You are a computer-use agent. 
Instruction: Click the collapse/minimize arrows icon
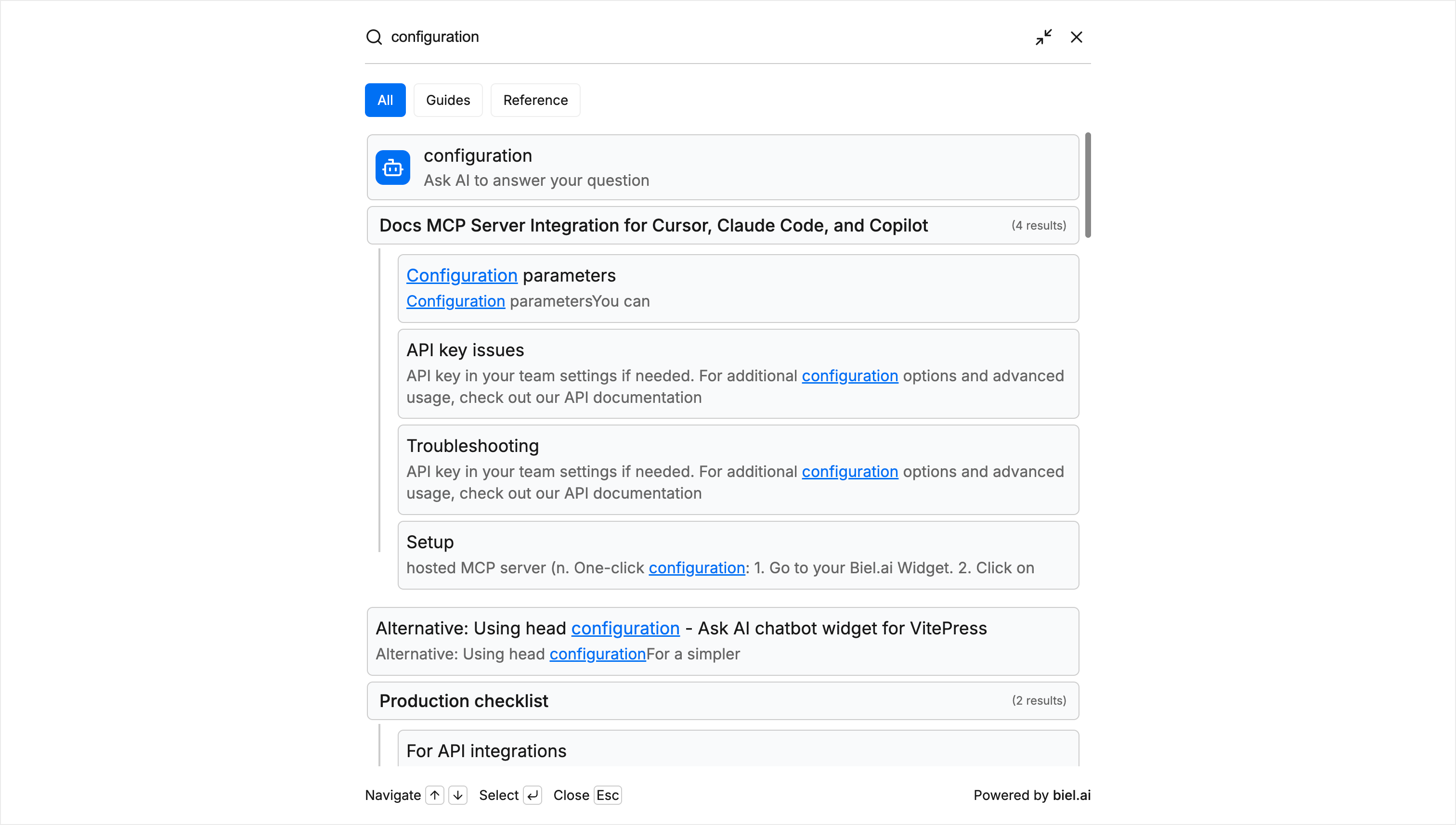point(1043,37)
